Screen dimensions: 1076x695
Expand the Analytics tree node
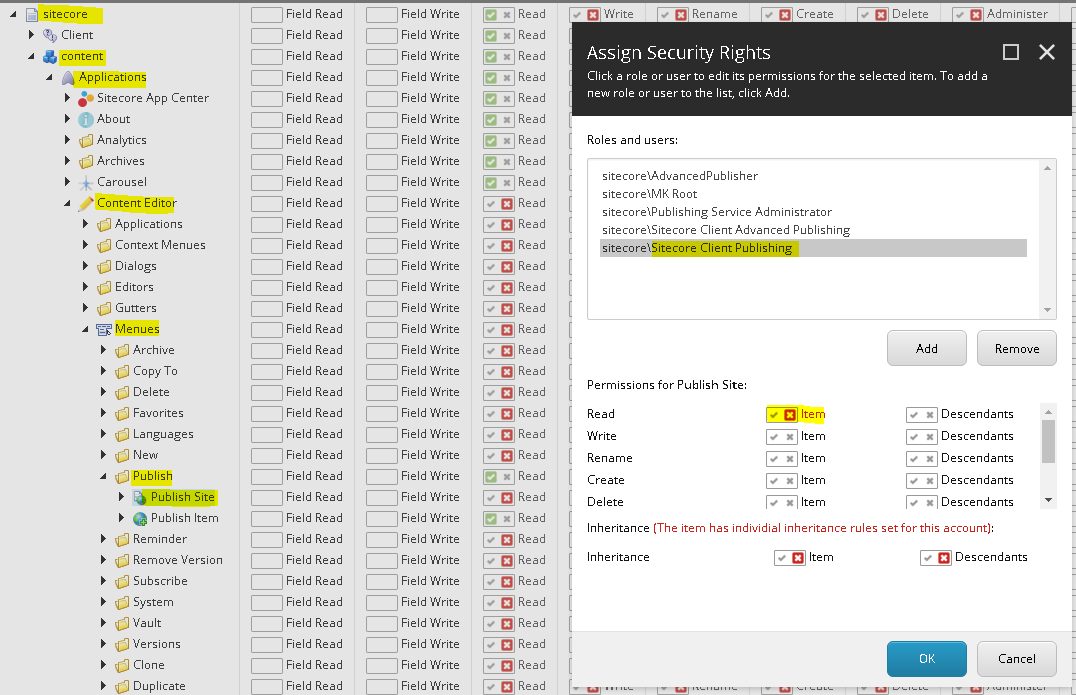67,140
